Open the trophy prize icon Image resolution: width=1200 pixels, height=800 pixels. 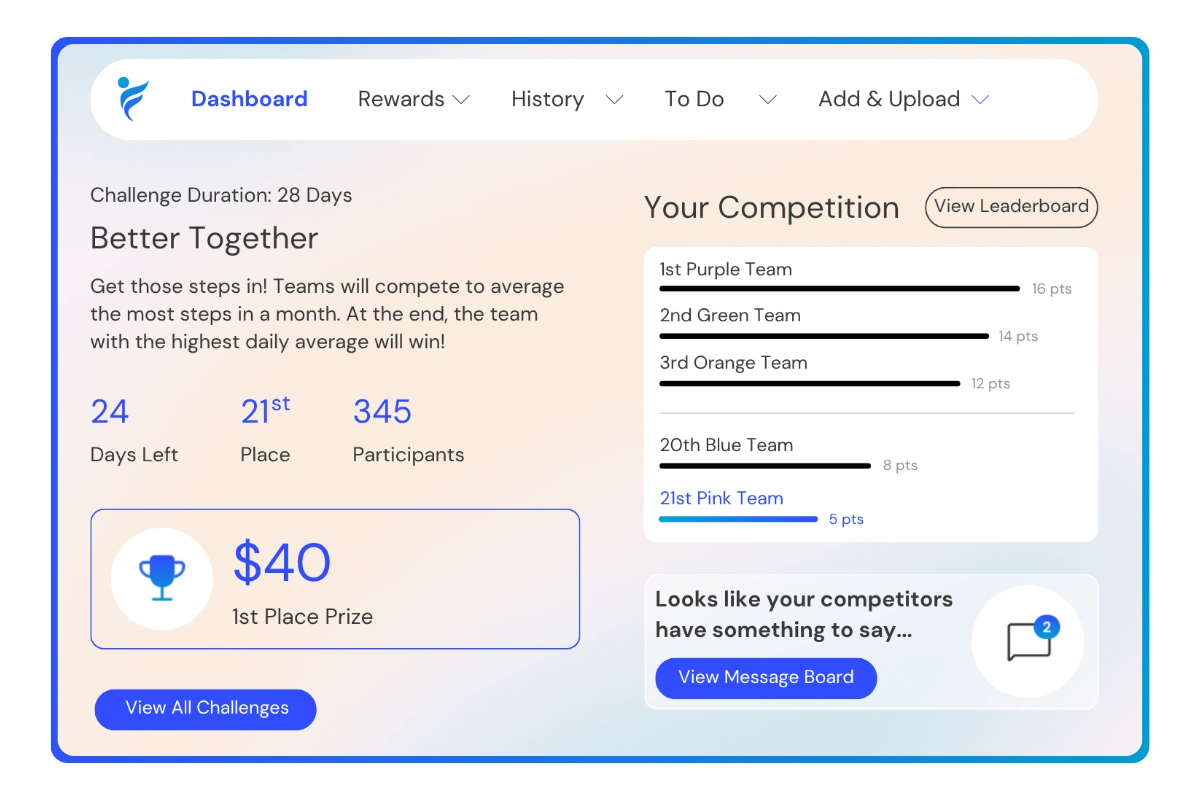[161, 578]
